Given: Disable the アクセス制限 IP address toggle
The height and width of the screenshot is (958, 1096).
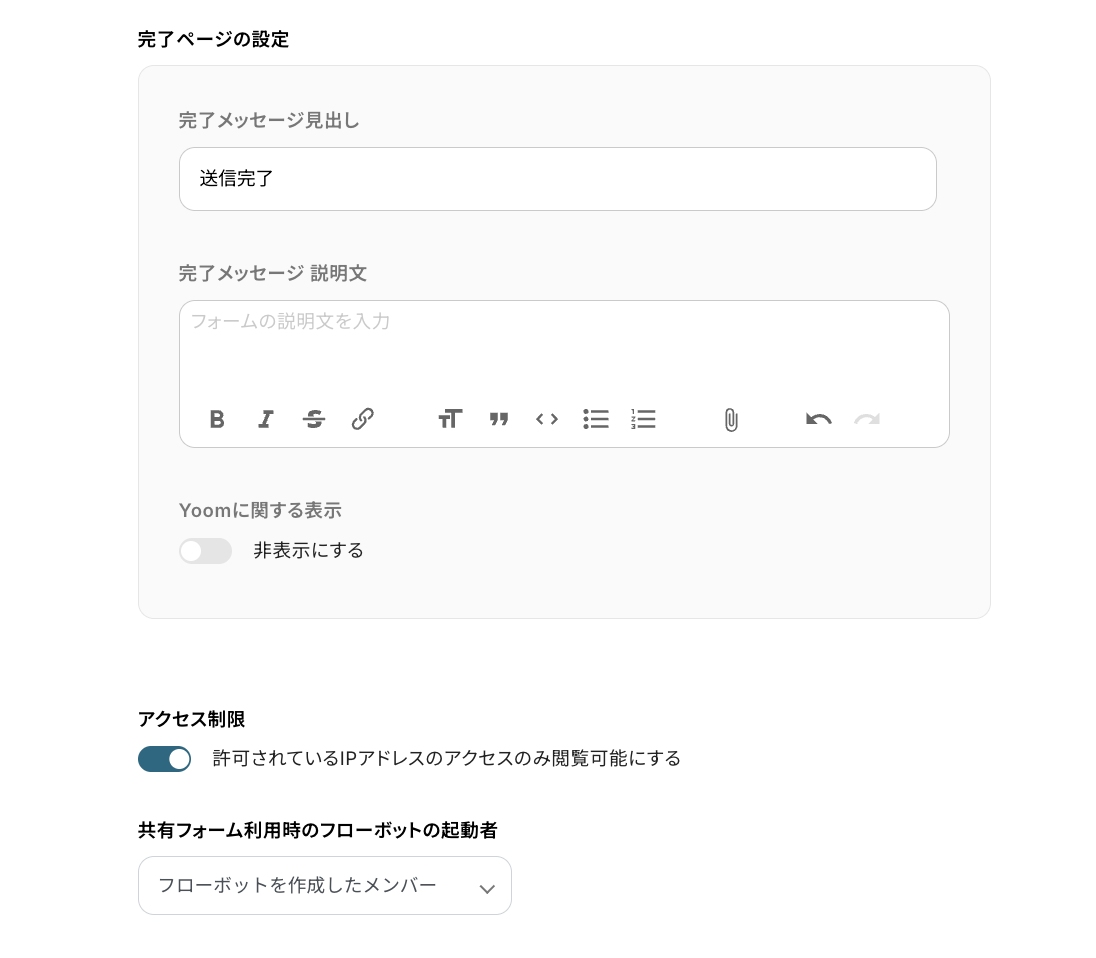Looking at the screenshot, I should tap(164, 759).
